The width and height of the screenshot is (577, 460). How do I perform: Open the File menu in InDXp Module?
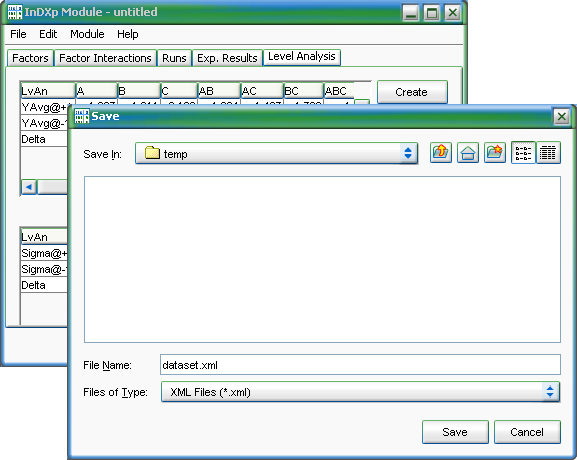(x=18, y=34)
